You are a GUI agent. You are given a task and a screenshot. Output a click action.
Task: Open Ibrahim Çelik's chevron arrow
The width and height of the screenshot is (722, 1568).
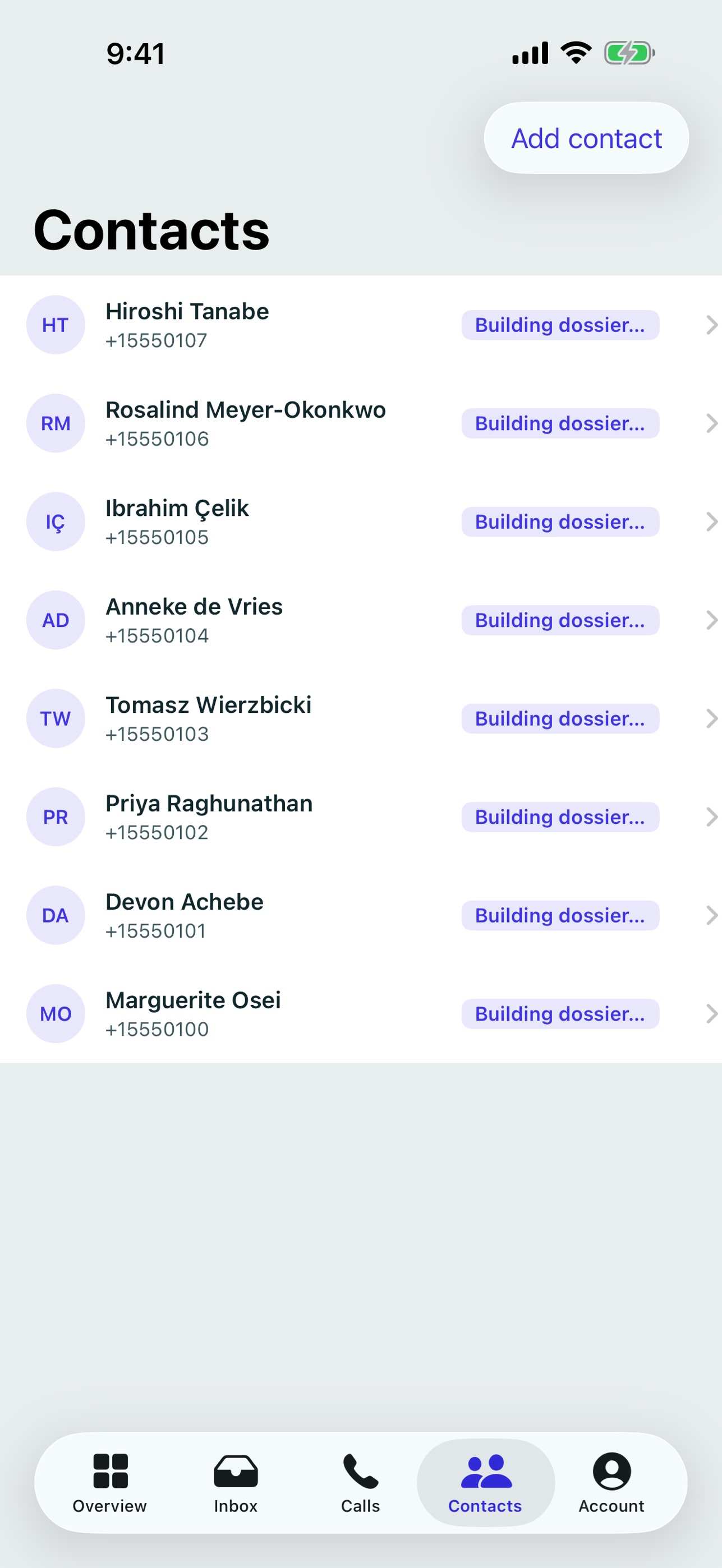[711, 522]
